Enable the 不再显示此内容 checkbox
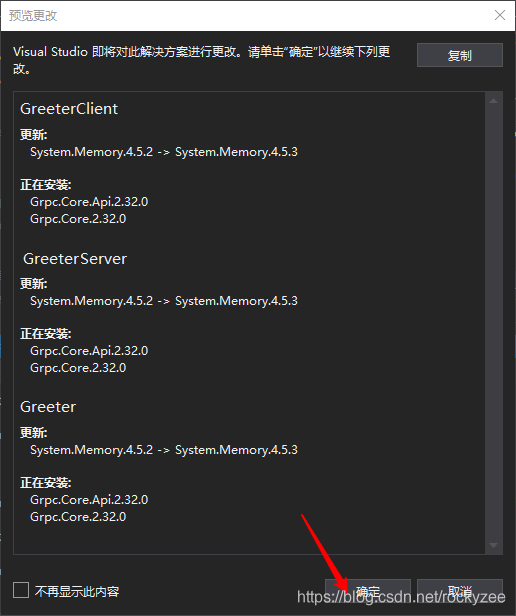 21,590
